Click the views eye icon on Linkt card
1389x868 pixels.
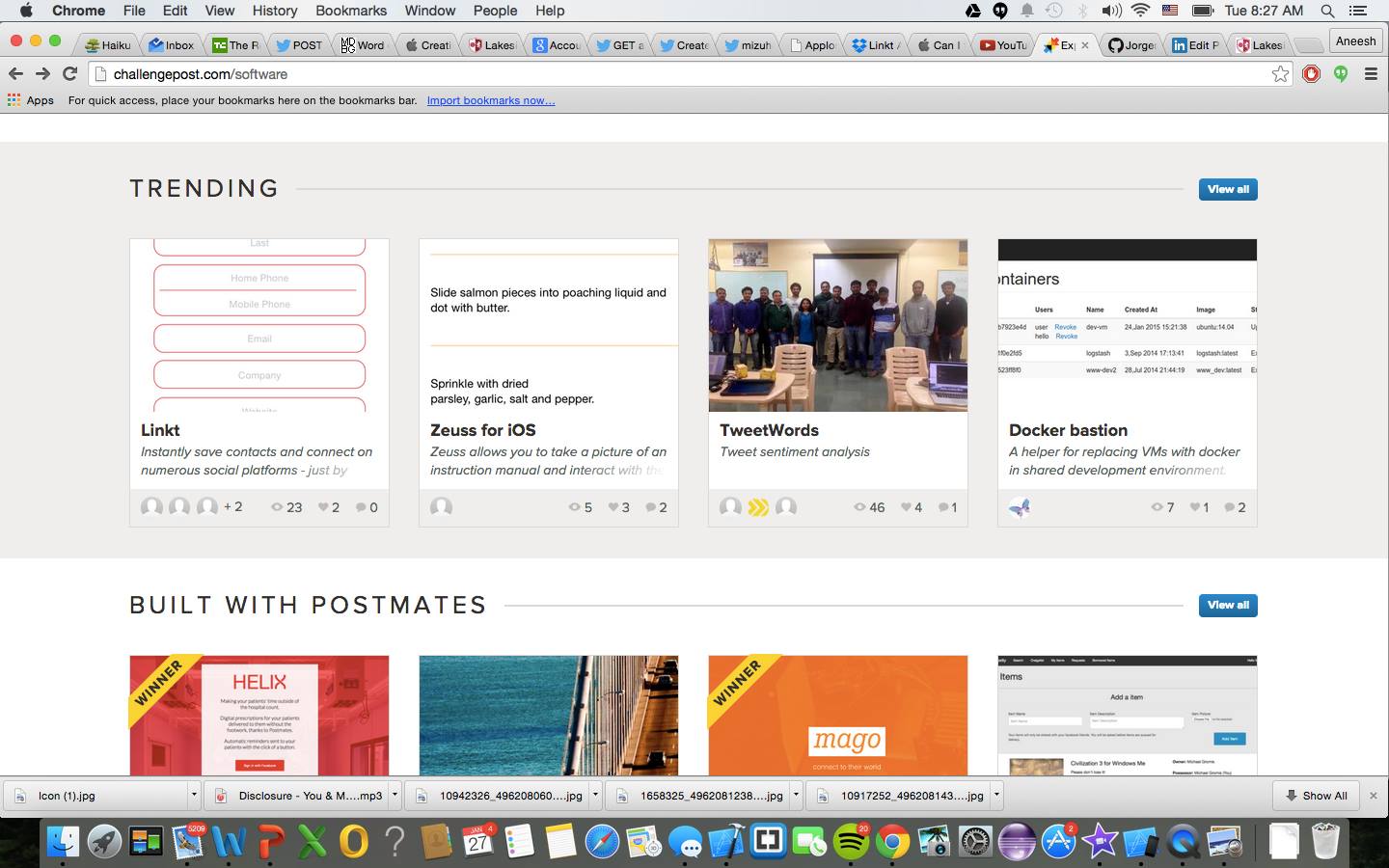pos(277,507)
